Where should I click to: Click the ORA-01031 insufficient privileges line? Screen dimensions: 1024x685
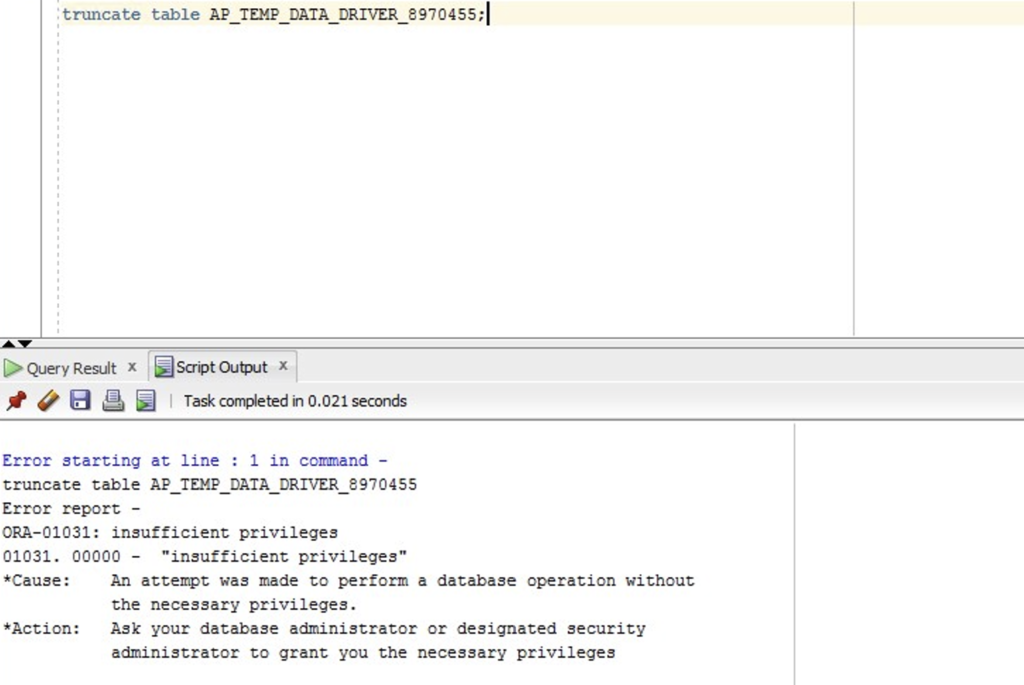tap(170, 532)
